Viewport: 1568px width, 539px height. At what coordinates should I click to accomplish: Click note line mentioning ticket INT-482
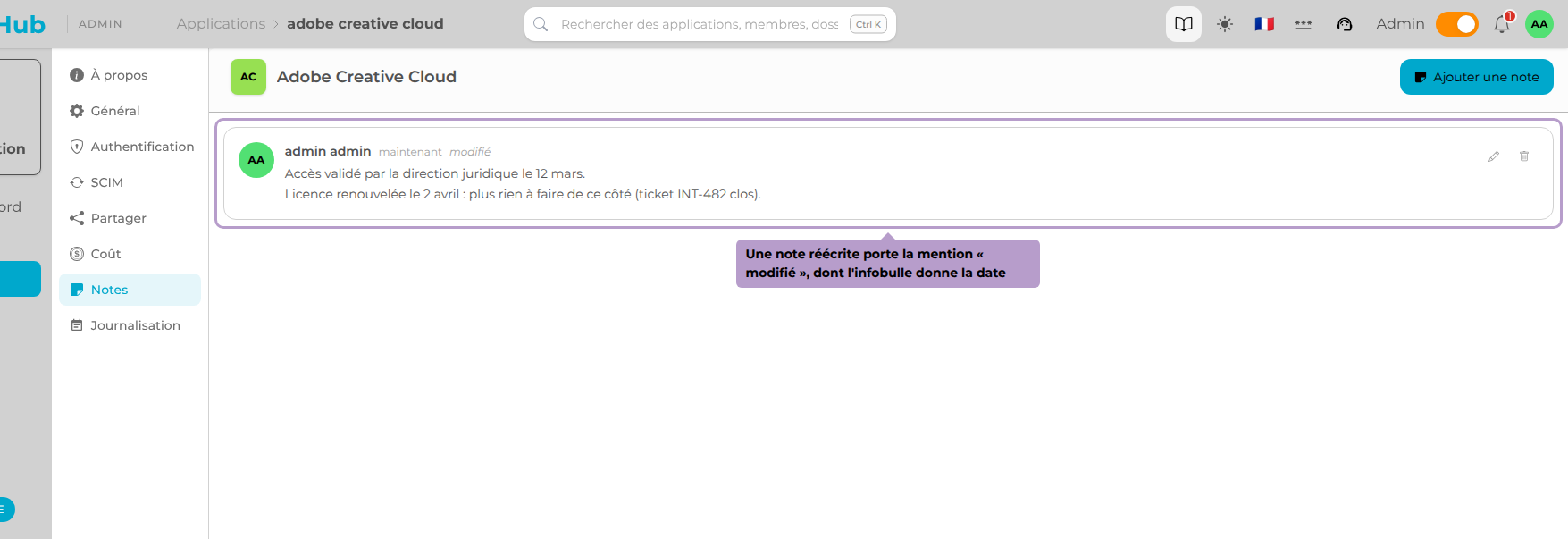pyautogui.click(x=523, y=194)
